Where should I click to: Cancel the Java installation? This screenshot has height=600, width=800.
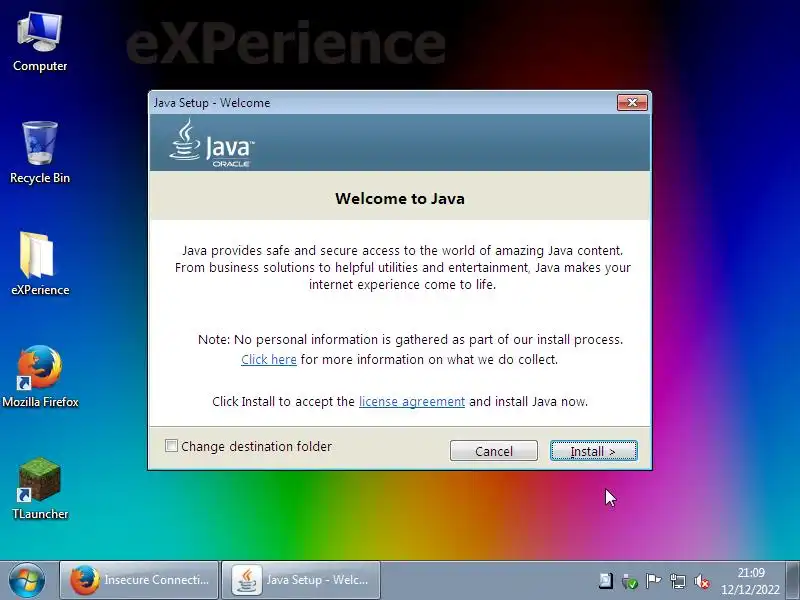click(x=493, y=451)
